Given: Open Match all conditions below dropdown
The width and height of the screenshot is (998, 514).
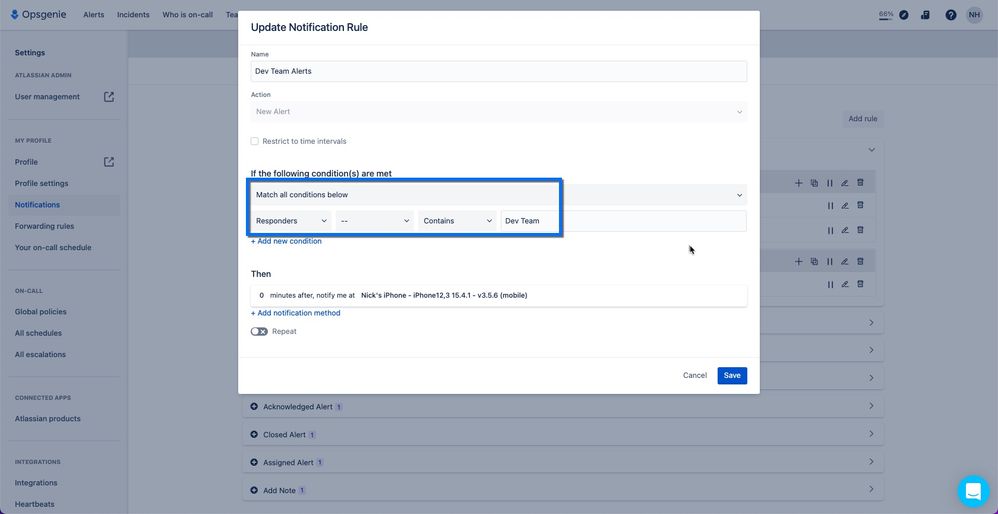Looking at the screenshot, I should [498, 195].
